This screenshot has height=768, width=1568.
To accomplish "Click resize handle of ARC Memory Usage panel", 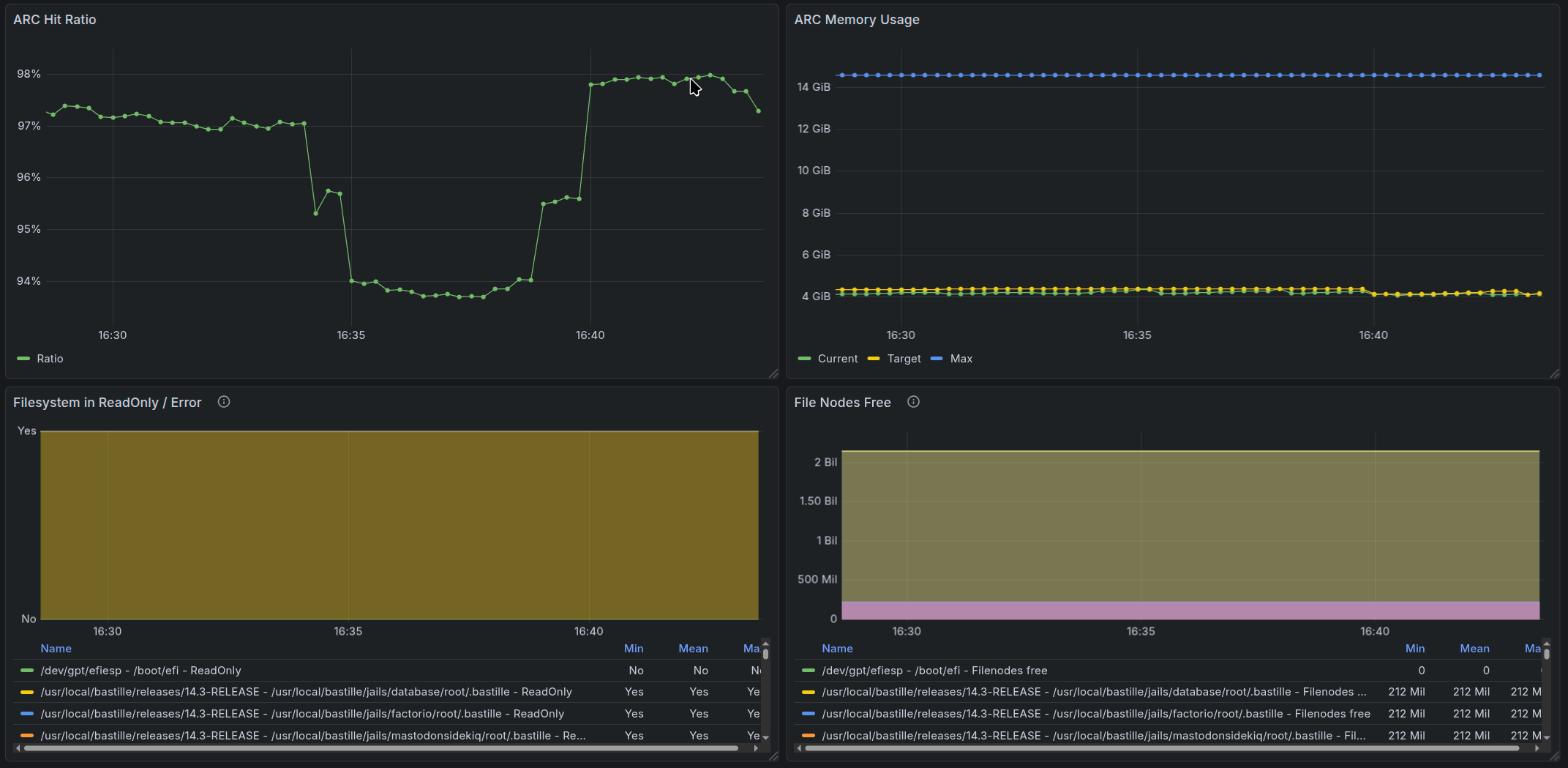I will 1555,373.
